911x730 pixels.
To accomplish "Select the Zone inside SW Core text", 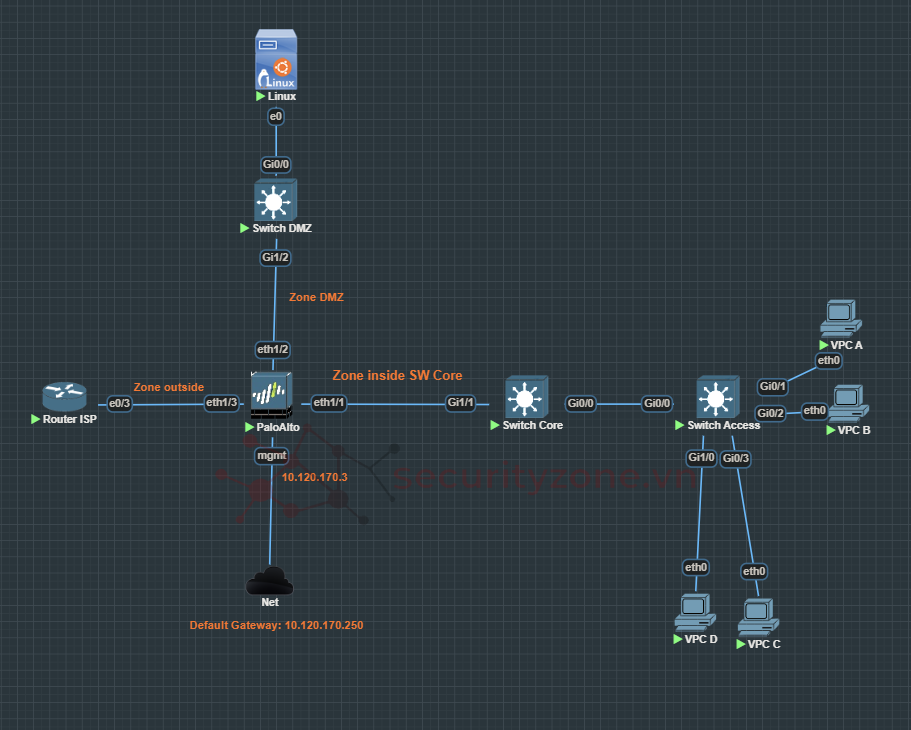I will (397, 375).
